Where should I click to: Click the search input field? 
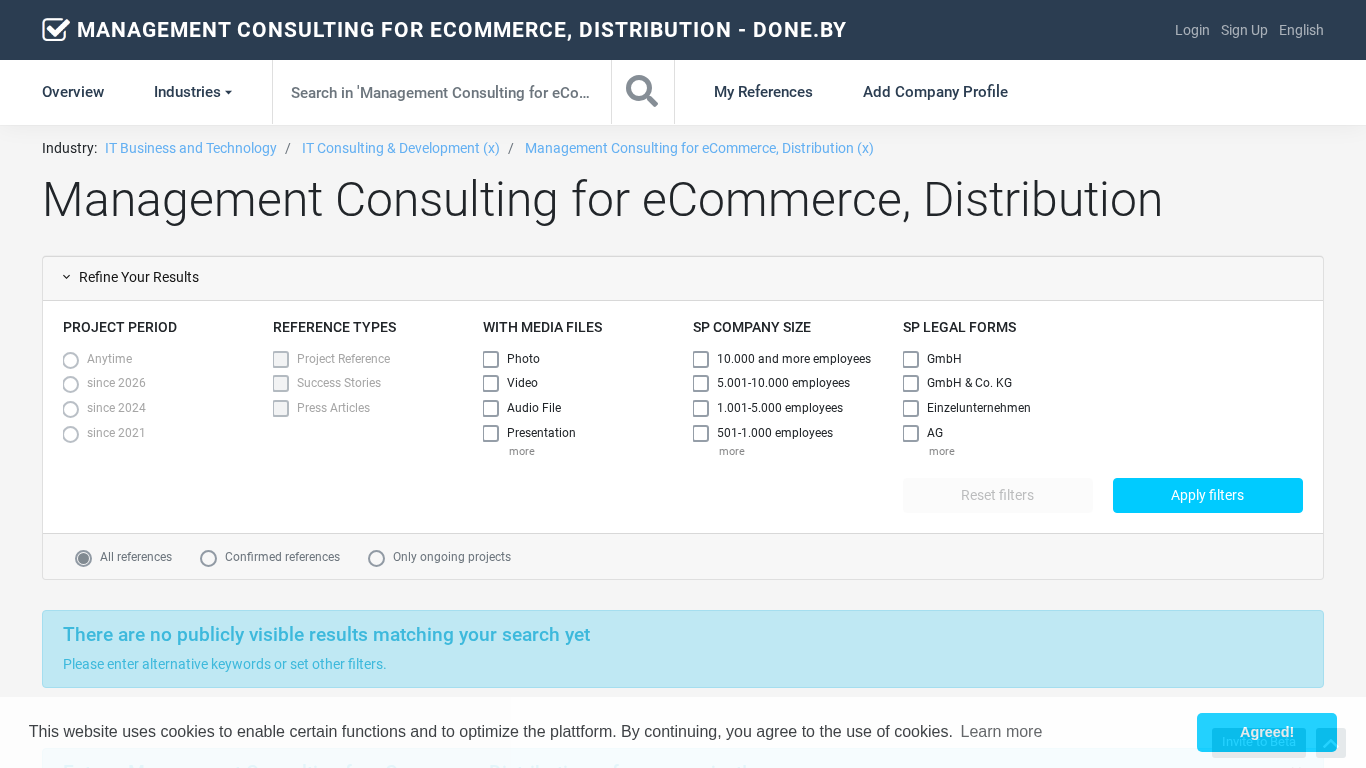(x=441, y=93)
